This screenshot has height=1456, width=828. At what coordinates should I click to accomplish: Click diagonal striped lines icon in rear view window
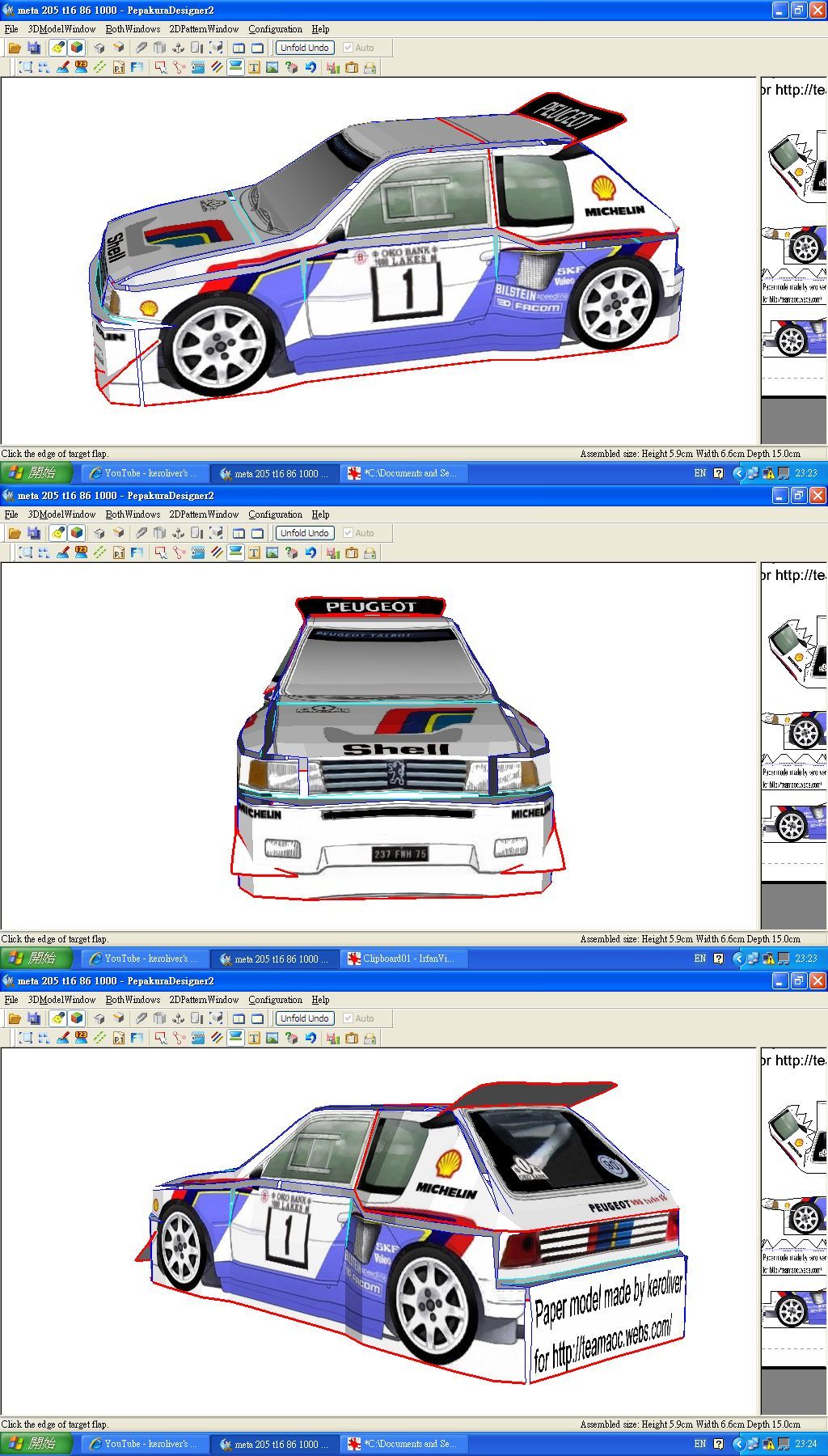pyautogui.click(x=217, y=1039)
